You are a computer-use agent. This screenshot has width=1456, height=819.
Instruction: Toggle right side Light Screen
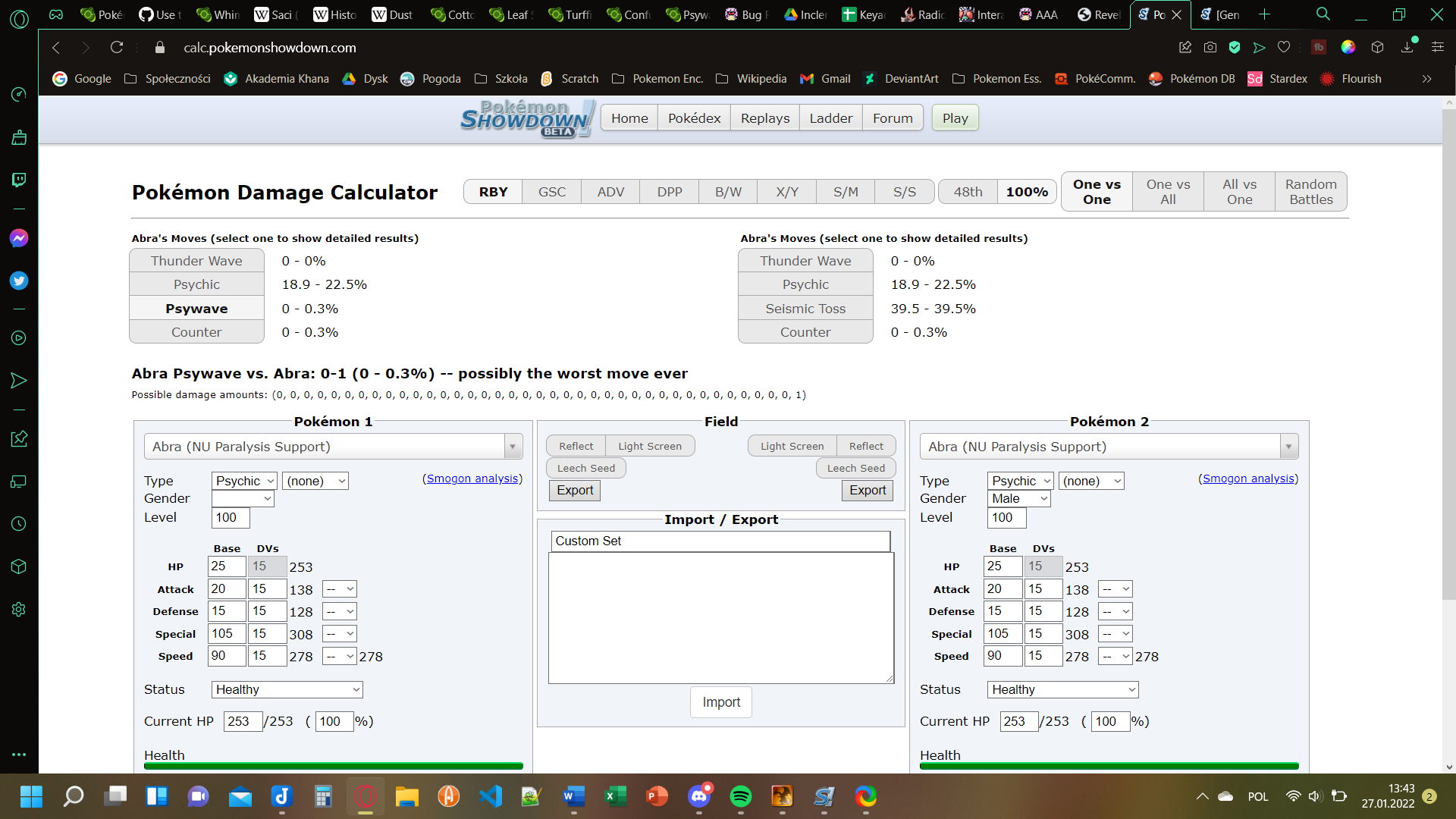pos(792,446)
